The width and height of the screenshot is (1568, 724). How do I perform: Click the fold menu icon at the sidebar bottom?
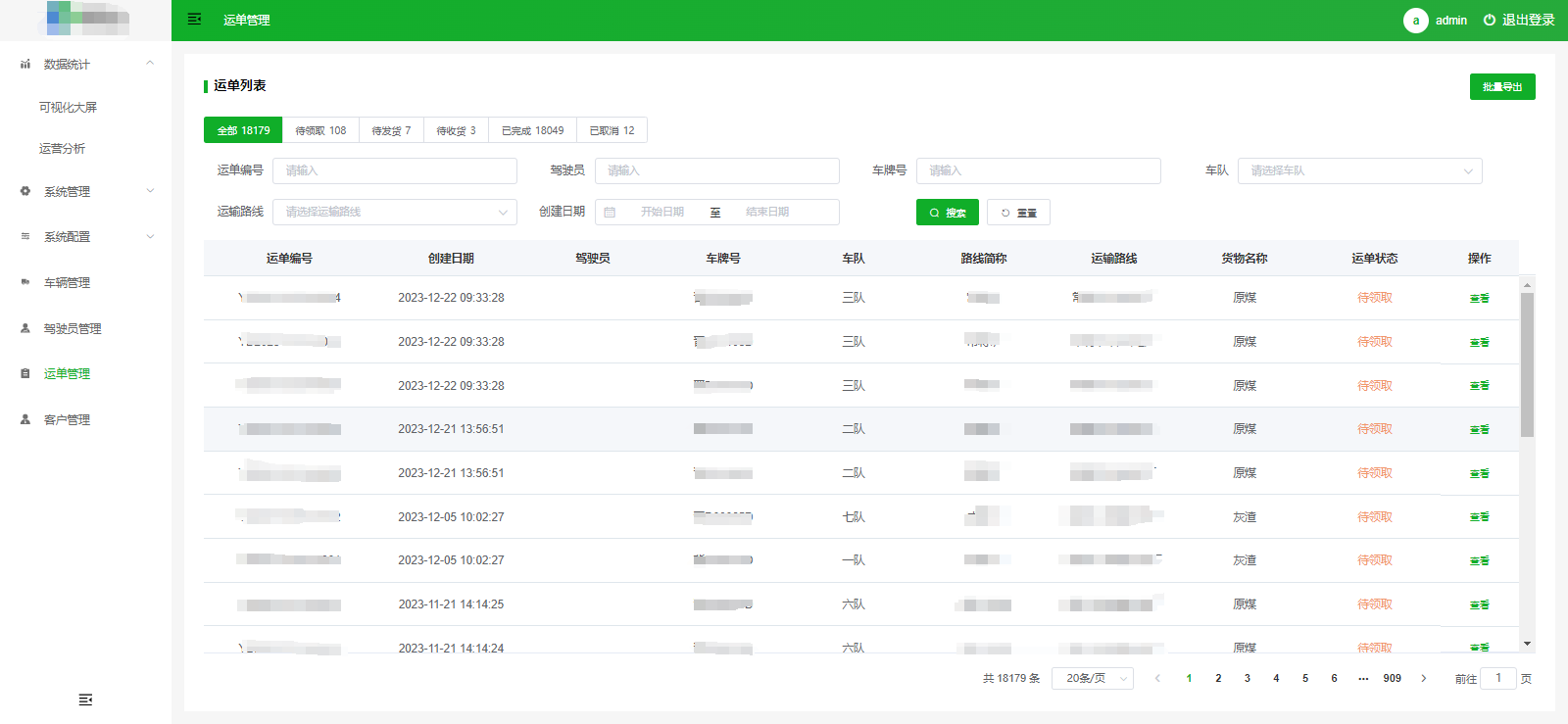coord(85,700)
